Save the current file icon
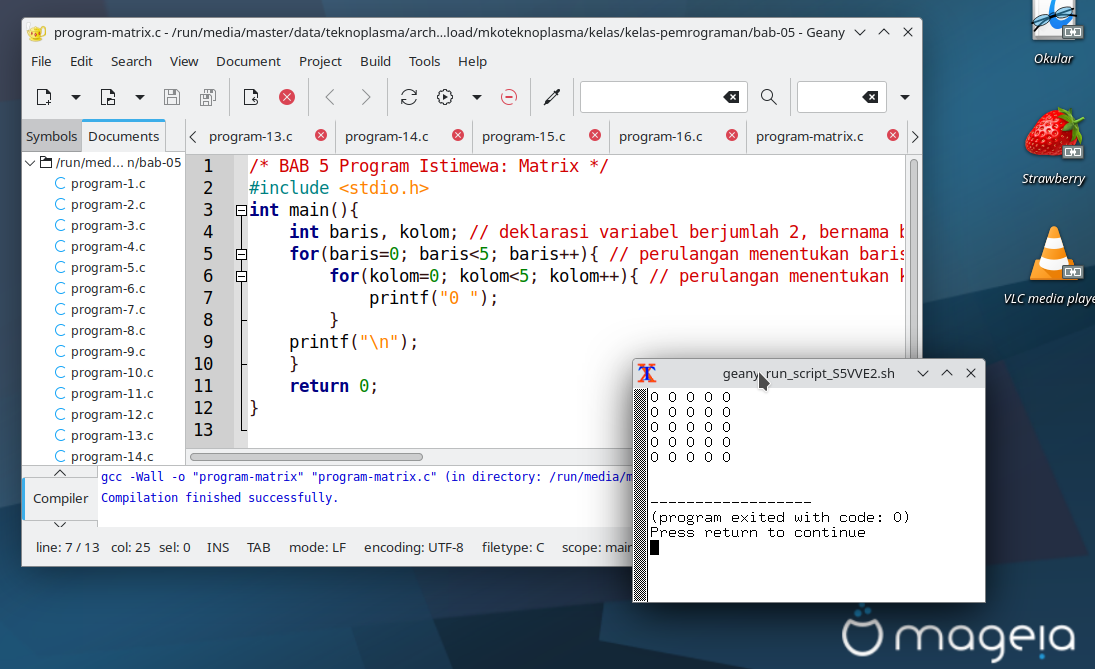The width and height of the screenshot is (1095, 669). tap(172, 97)
